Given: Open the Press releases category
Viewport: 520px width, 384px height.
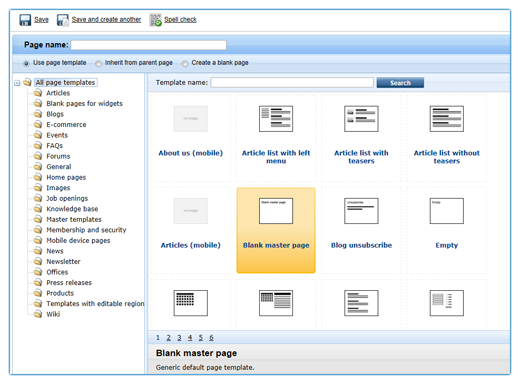Looking at the screenshot, I should point(69,283).
